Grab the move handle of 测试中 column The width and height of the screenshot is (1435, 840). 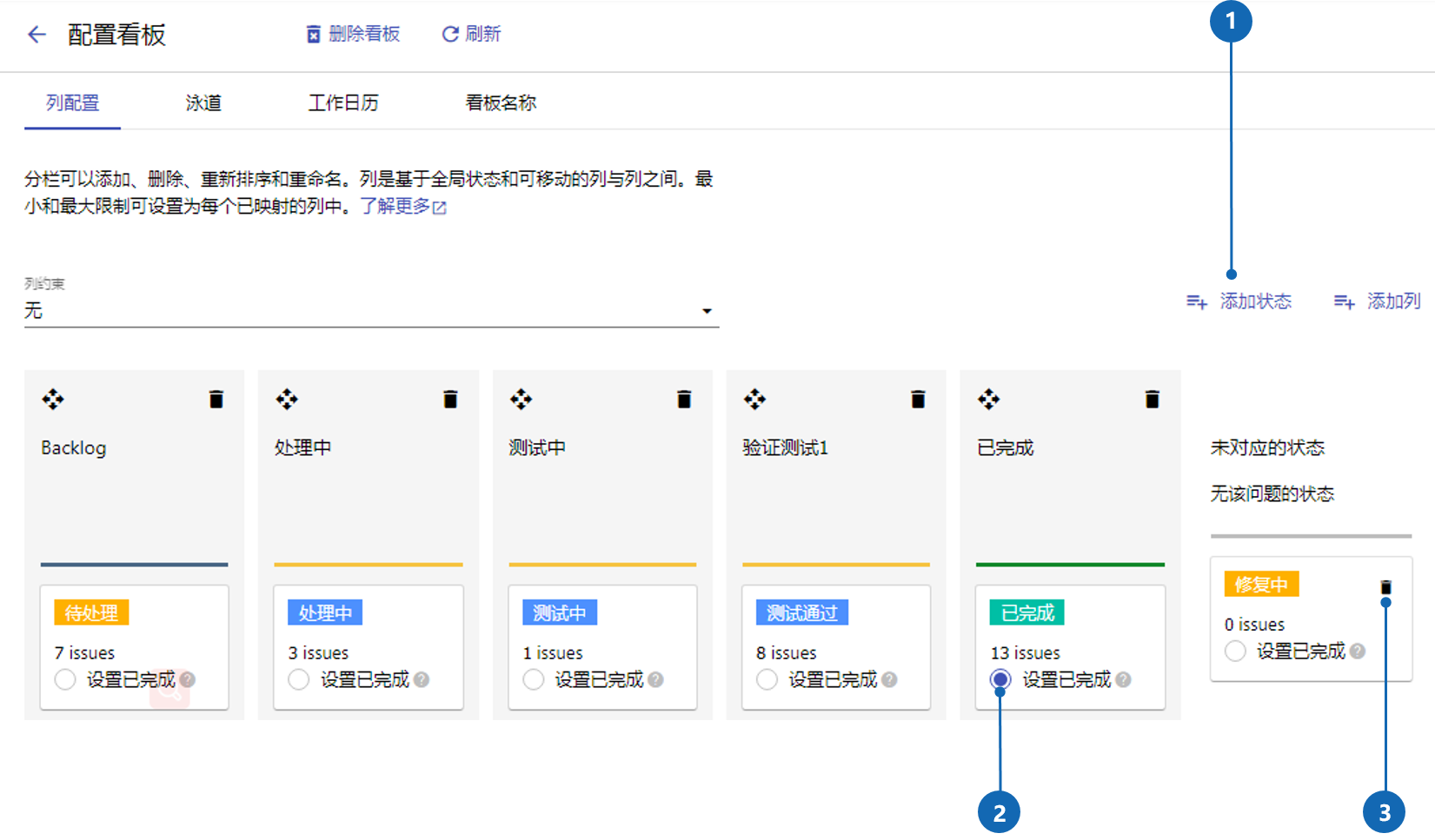521,400
